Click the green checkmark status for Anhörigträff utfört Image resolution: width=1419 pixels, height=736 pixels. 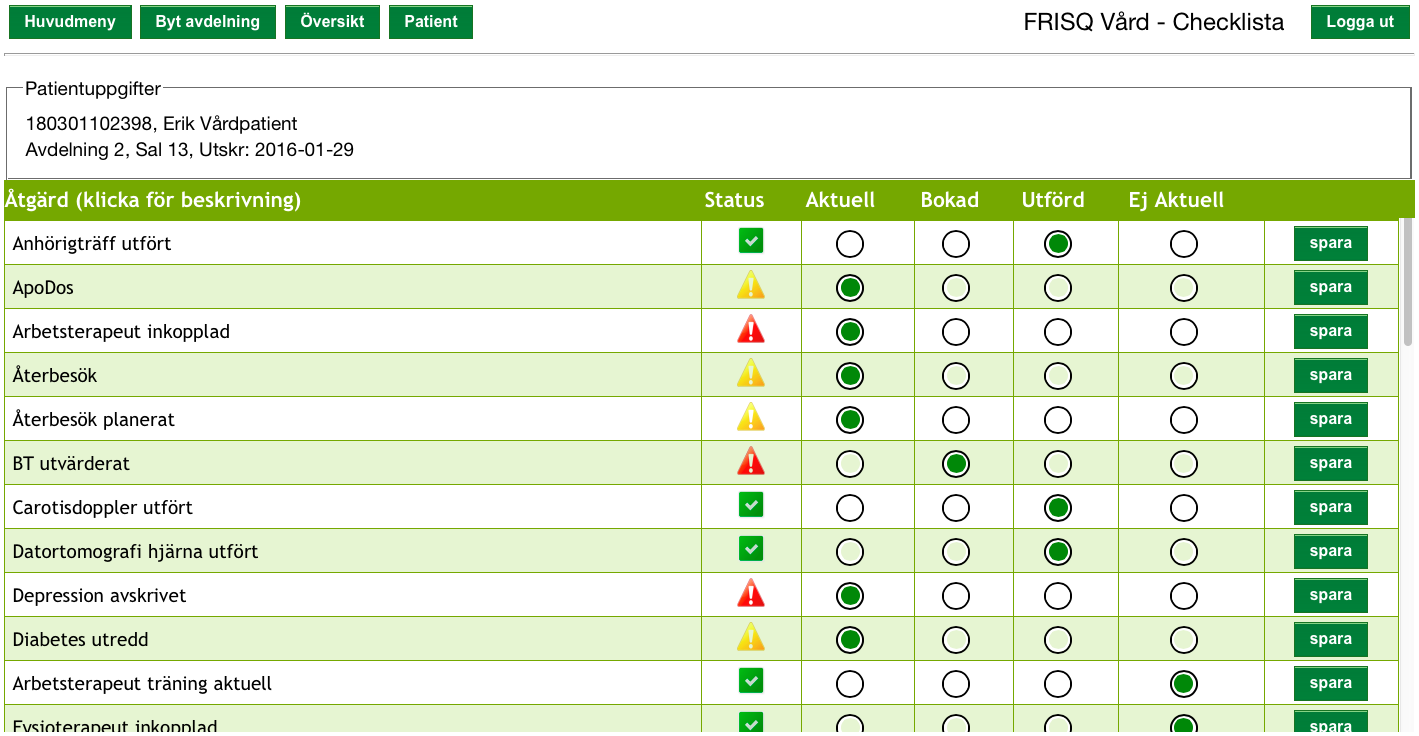[751, 241]
